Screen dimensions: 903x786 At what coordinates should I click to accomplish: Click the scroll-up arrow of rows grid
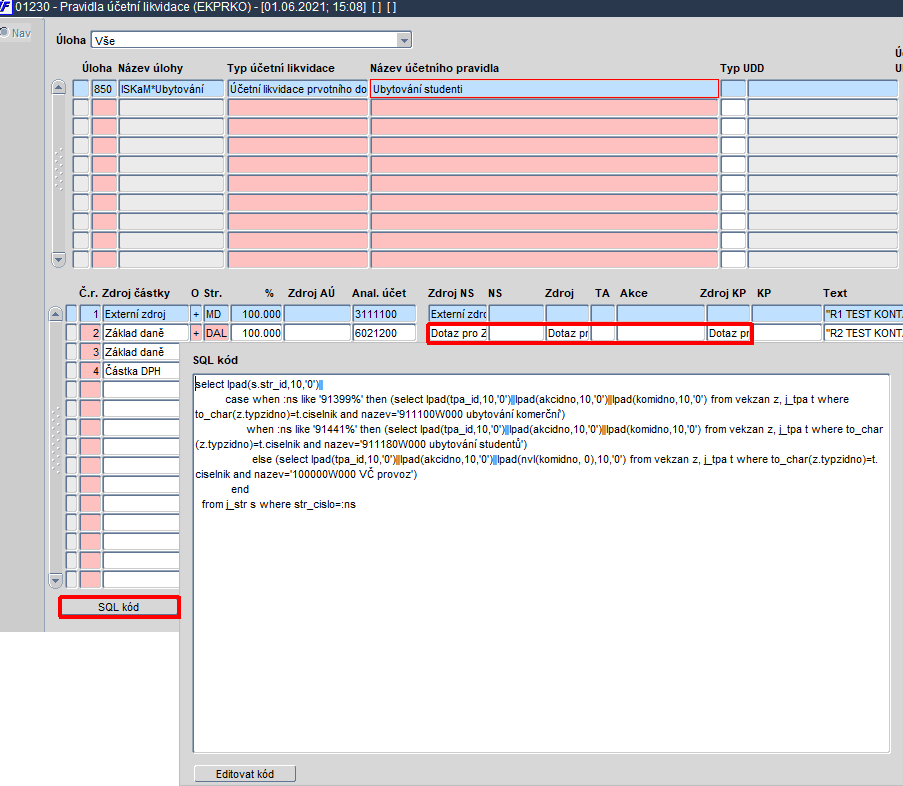click(55, 314)
